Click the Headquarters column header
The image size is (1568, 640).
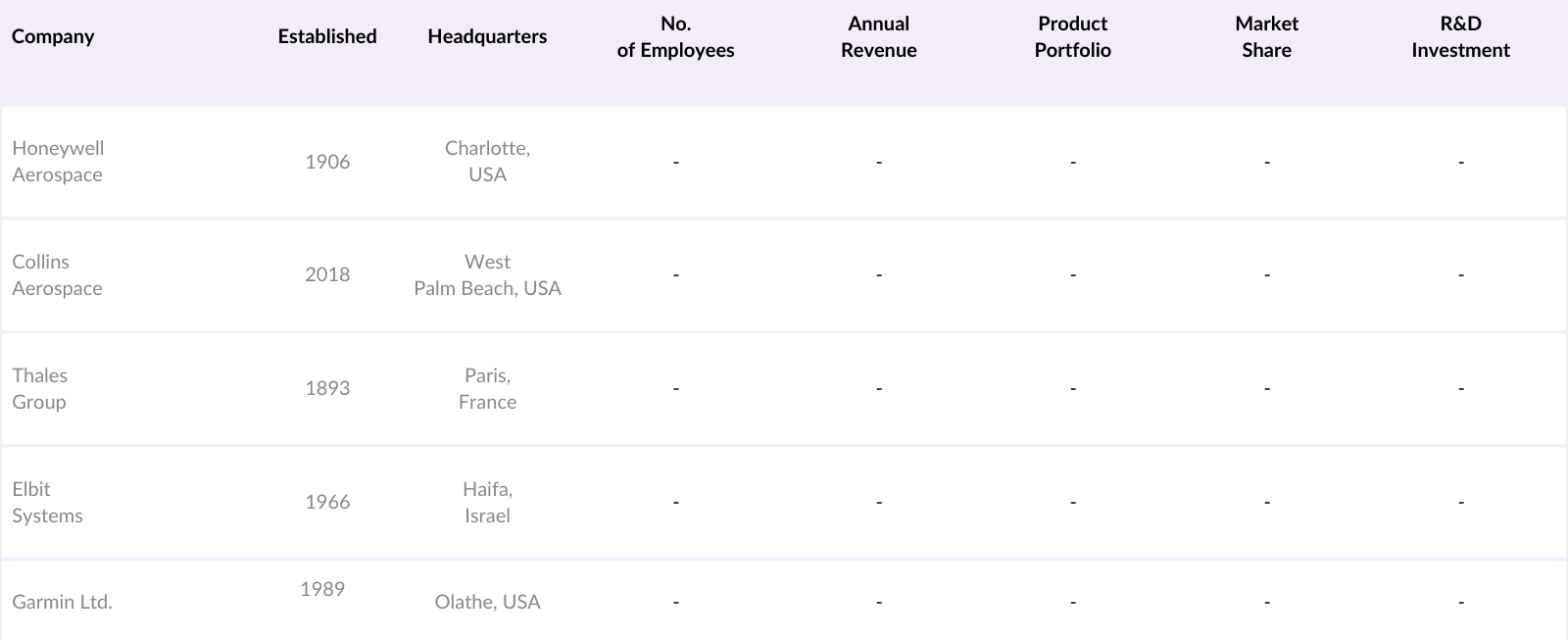click(x=487, y=37)
